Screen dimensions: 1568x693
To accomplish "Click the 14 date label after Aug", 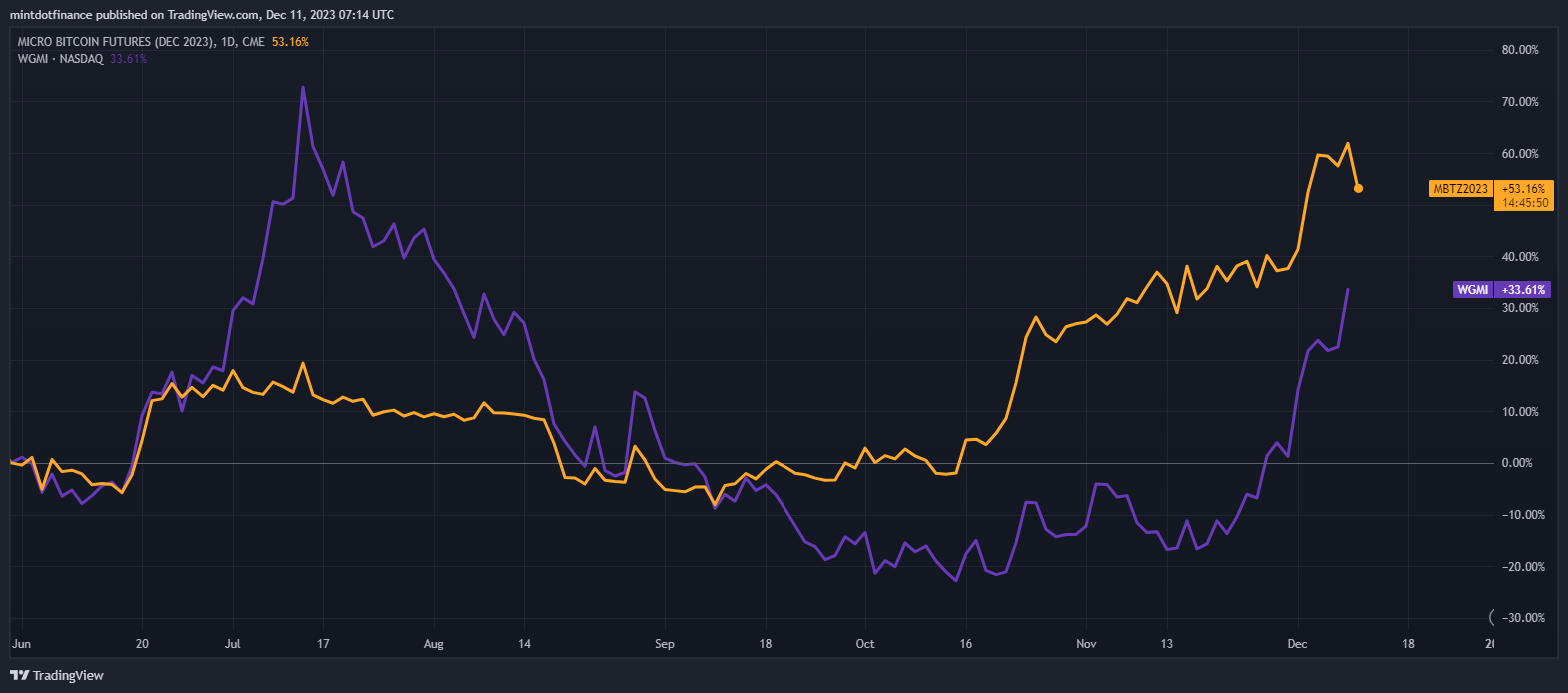I will (x=524, y=644).
